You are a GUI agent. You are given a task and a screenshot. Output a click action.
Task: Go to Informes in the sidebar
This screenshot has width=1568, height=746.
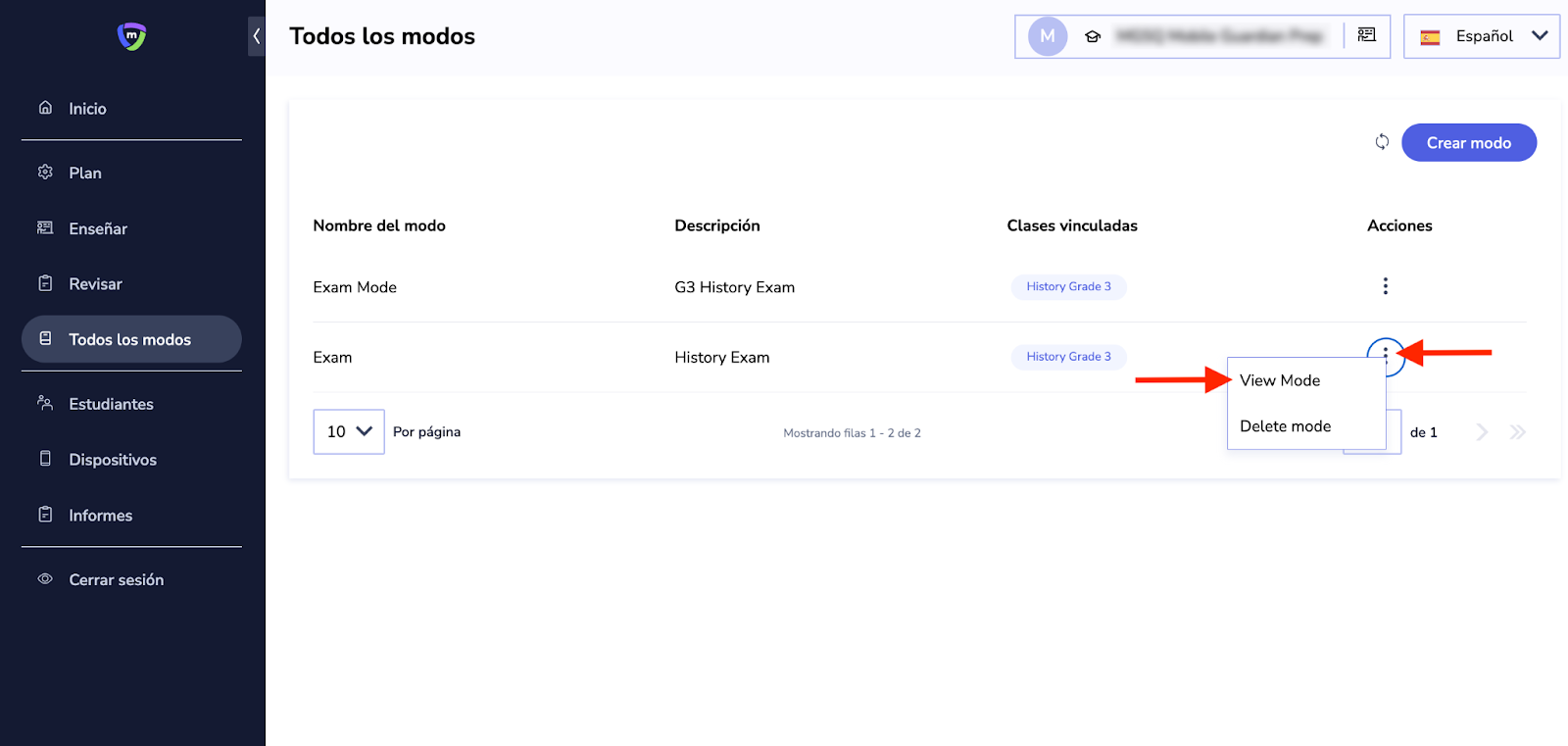(100, 516)
